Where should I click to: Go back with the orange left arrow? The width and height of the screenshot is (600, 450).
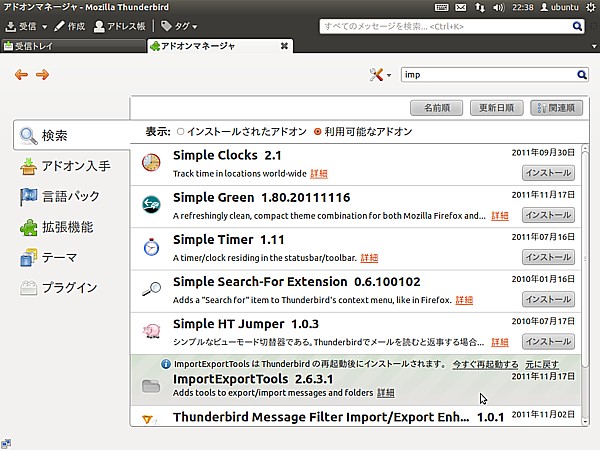pos(21,74)
